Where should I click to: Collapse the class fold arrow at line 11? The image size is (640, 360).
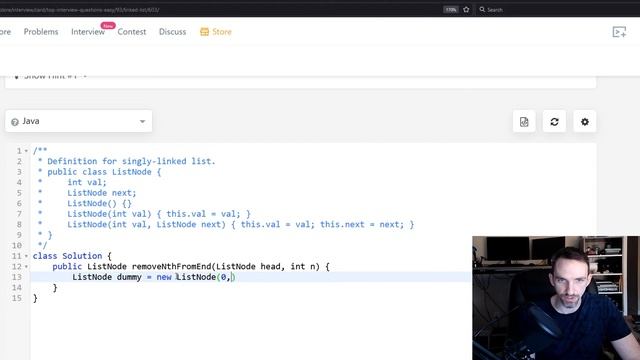coord(27,256)
